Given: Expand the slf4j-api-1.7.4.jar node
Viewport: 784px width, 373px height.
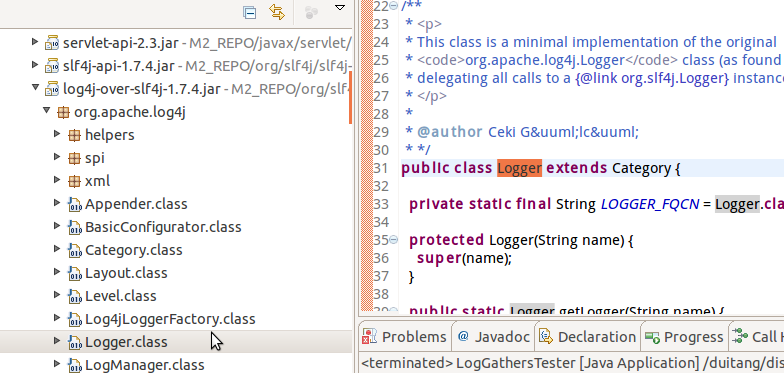Looking at the screenshot, I should coord(34,64).
